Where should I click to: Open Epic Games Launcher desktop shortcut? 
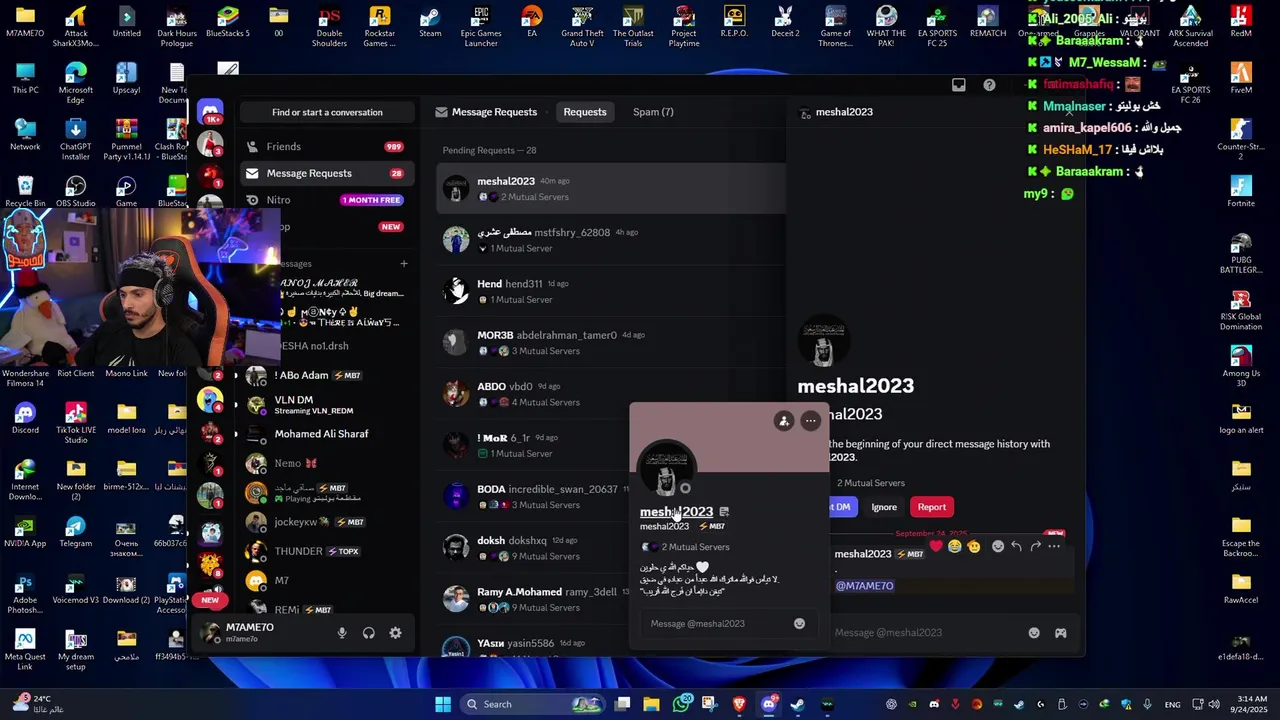pos(481,26)
